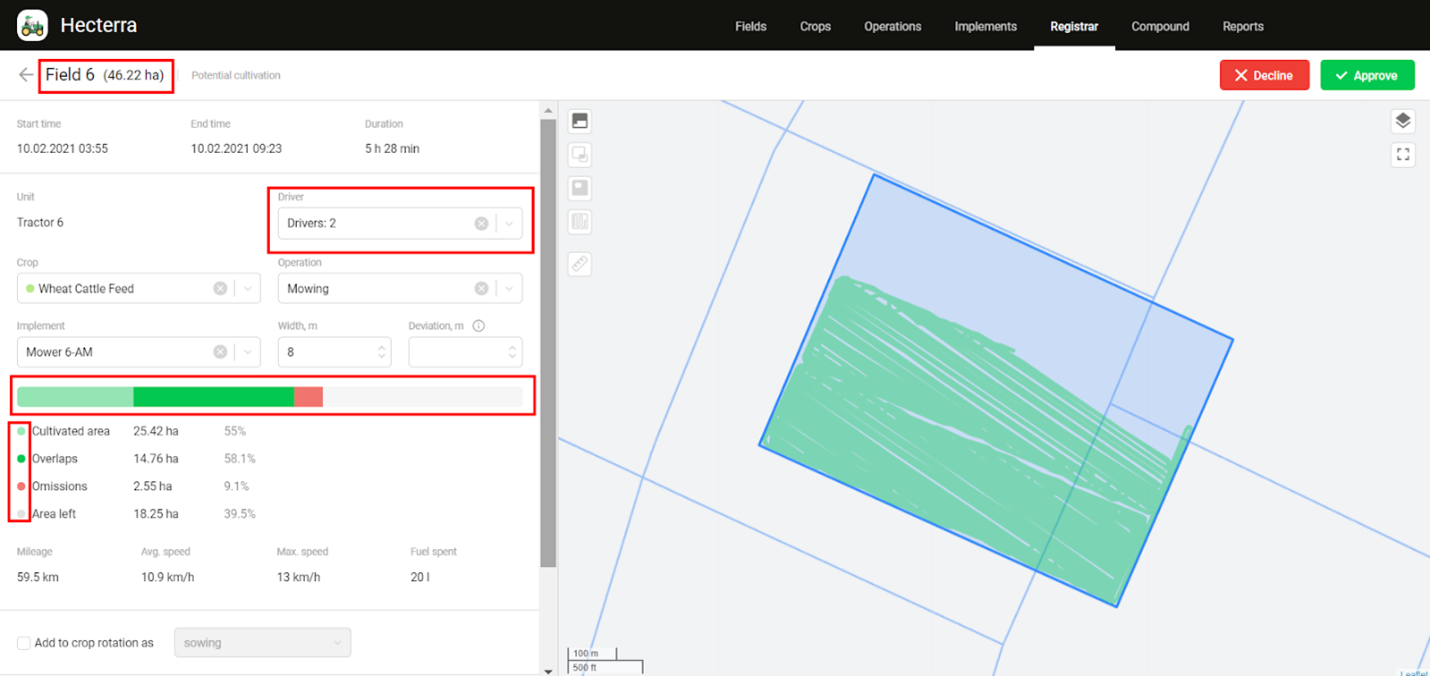Image resolution: width=1430 pixels, height=676 pixels.
Task: Approve the potential cultivation
Action: [x=1366, y=75]
